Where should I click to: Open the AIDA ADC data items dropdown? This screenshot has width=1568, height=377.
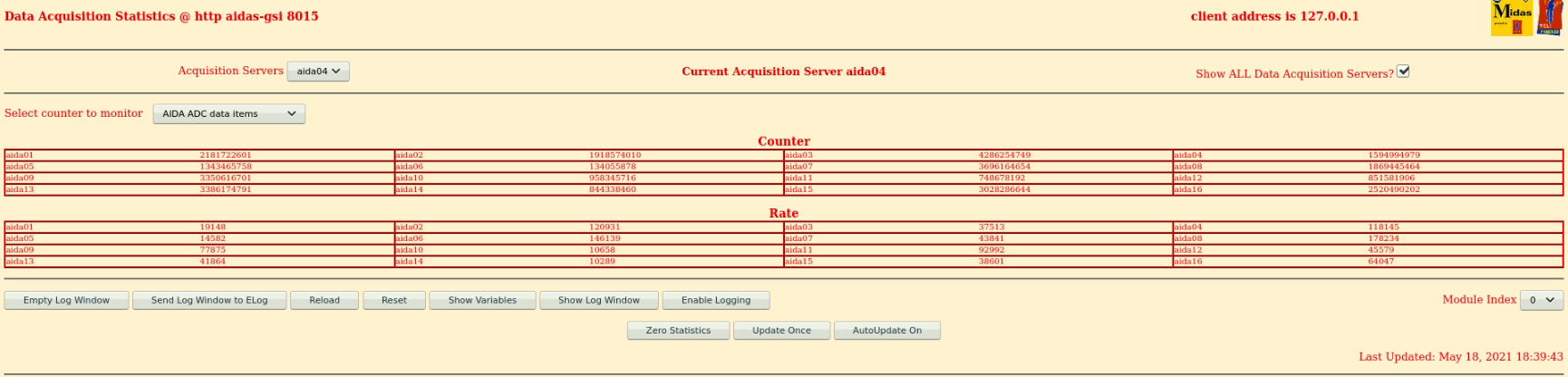229,114
